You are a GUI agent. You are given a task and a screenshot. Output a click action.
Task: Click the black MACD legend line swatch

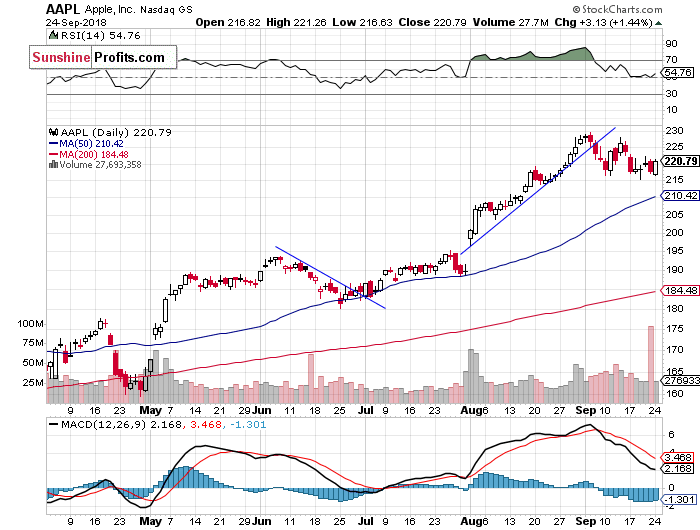click(54, 425)
